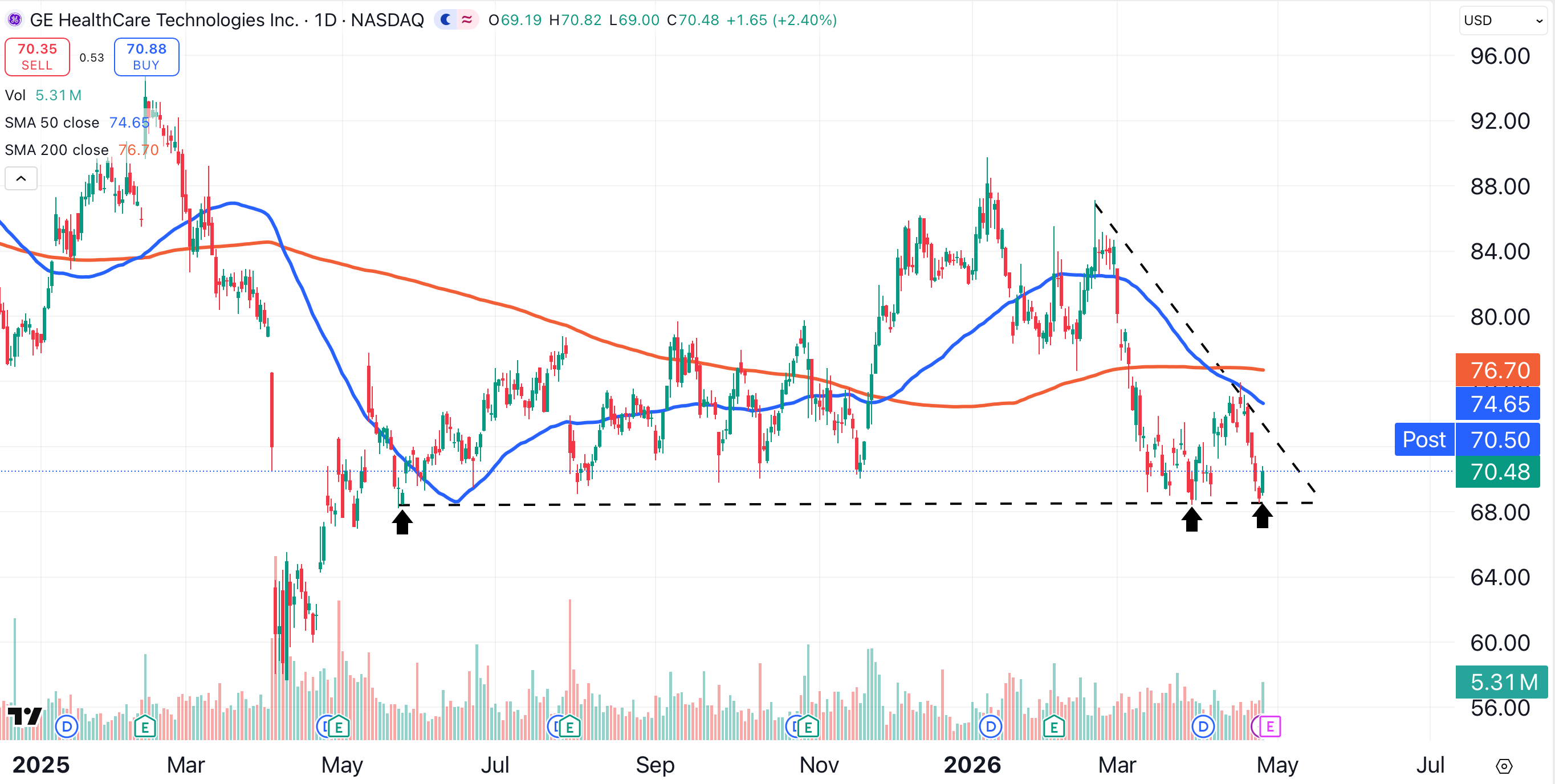Click the pink approximate-data indicator icon
This screenshot has width=1555, height=784.
(x=467, y=20)
